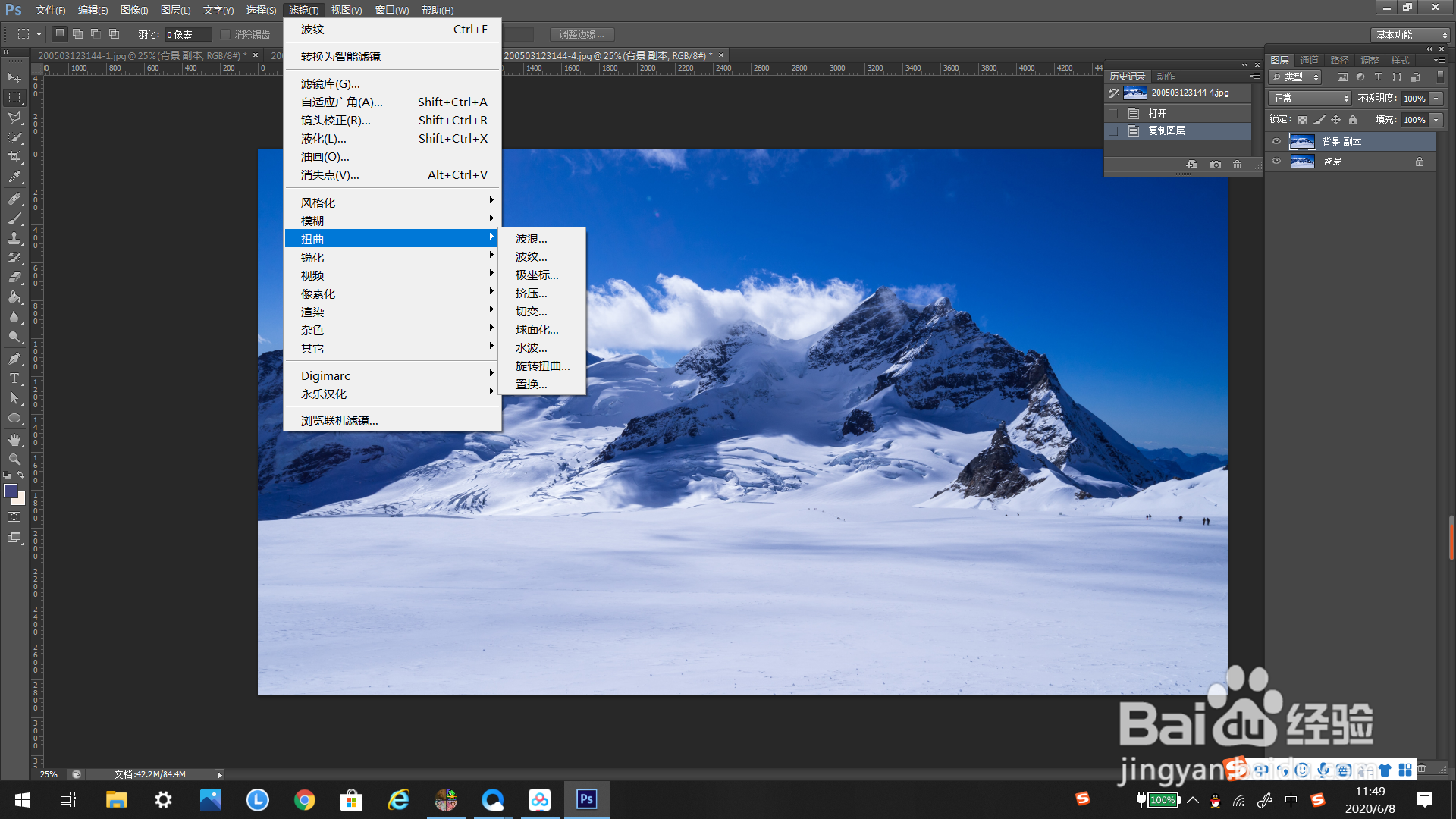Viewport: 1456px width, 819px height.
Task: Open the 正常 blend mode dropdown
Action: [x=1310, y=99]
